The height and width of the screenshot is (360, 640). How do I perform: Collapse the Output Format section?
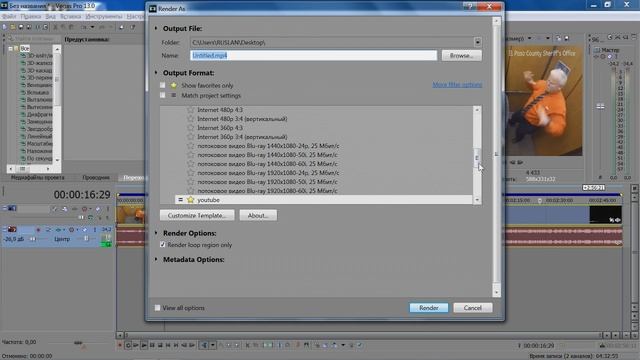coord(156,73)
